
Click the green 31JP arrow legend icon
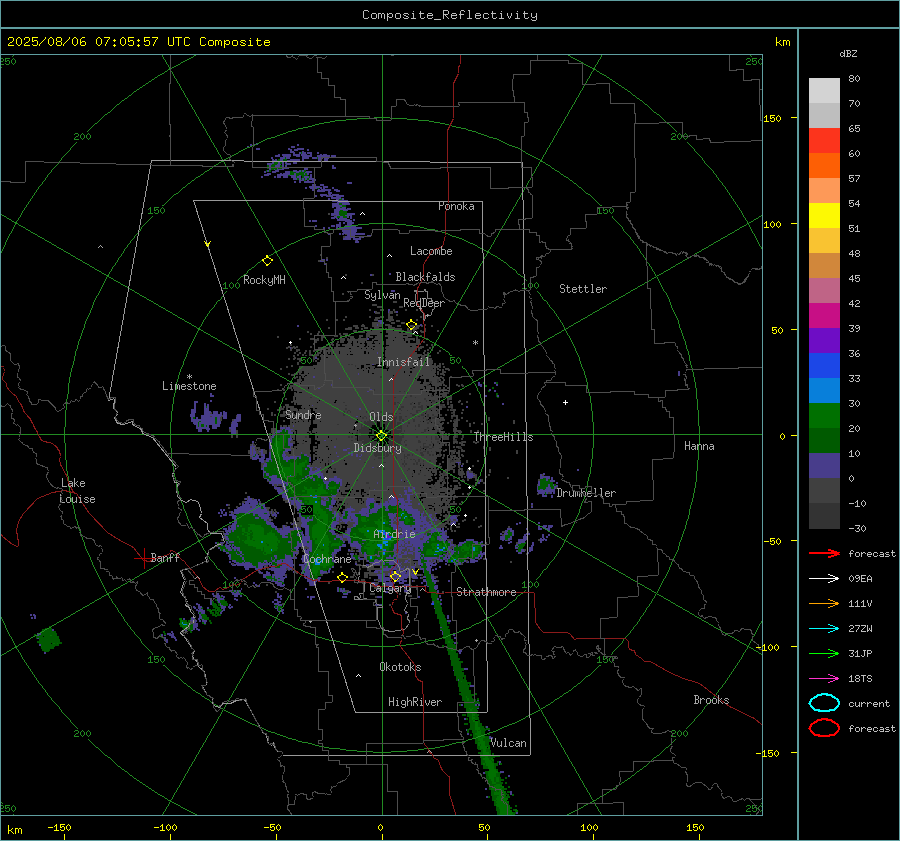(x=824, y=653)
